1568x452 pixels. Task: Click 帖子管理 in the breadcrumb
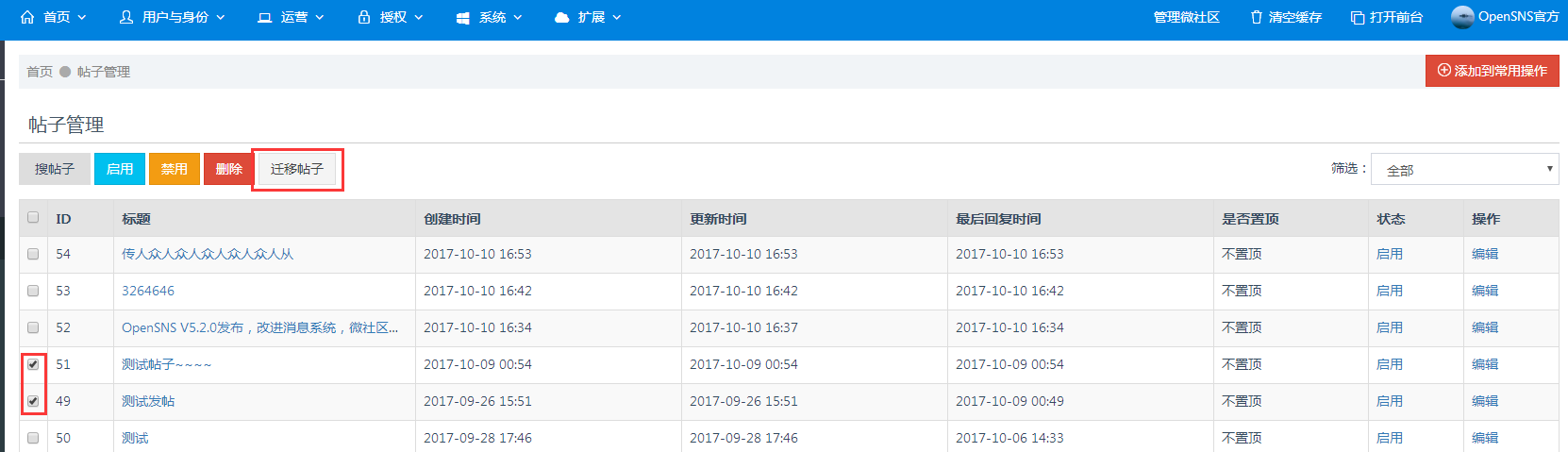click(x=104, y=72)
